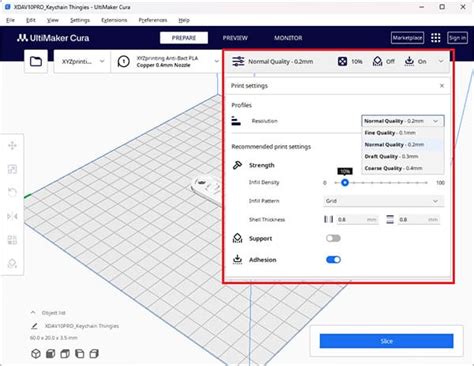
Task: Collapse the Object list expander
Action: 33,313
